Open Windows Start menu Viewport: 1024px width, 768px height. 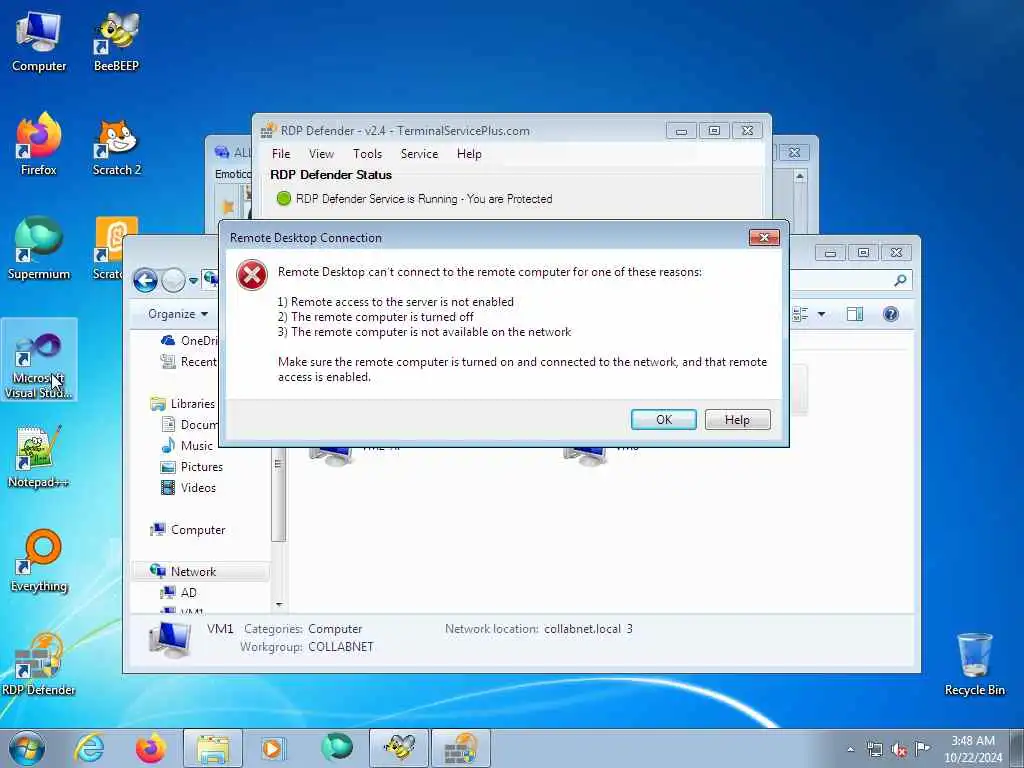pyautogui.click(x=27, y=748)
